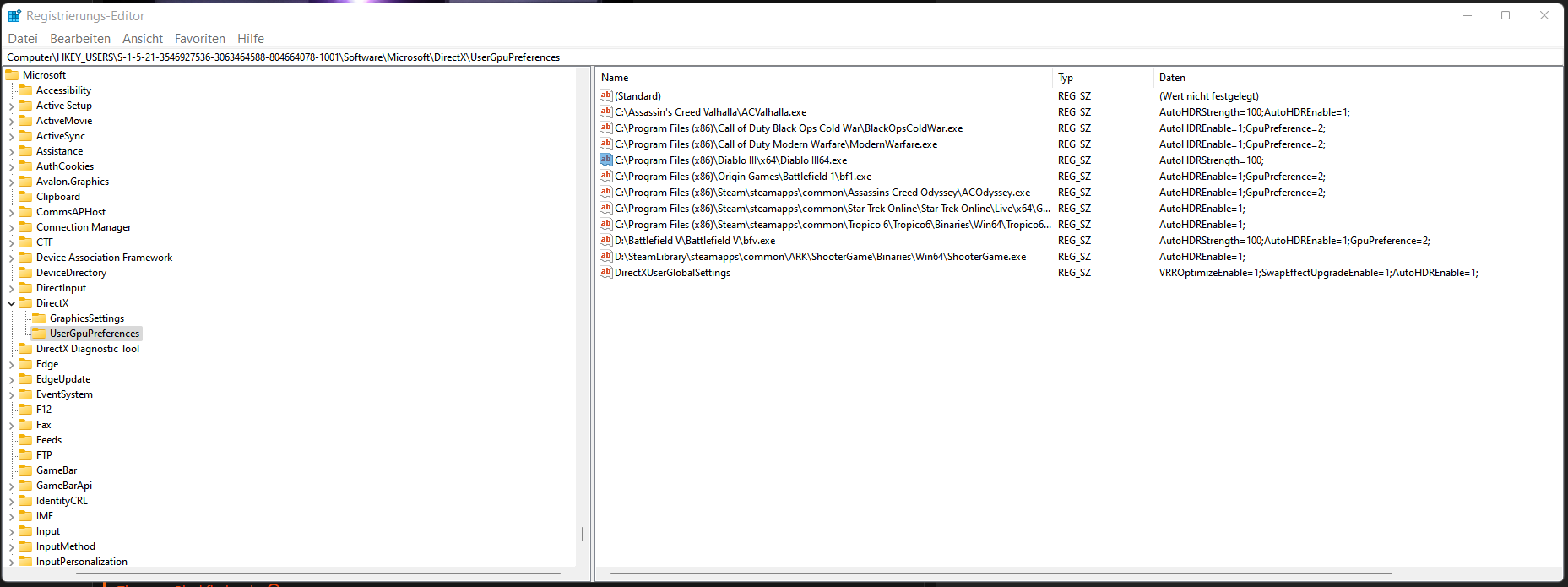The height and width of the screenshot is (587, 1568).
Task: Click the folder icon of UserGpuPreferences key
Action: 39,334
